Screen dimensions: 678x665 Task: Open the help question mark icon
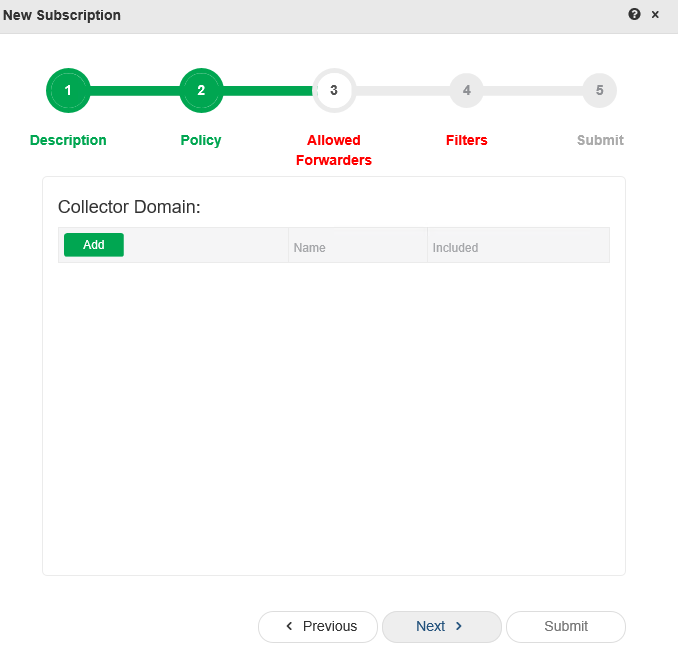click(x=634, y=14)
